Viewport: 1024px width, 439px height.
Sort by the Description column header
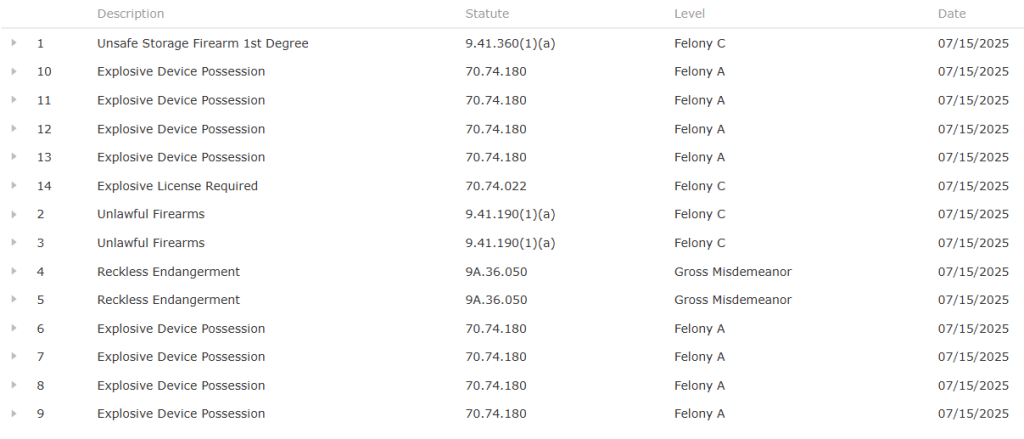click(x=131, y=14)
